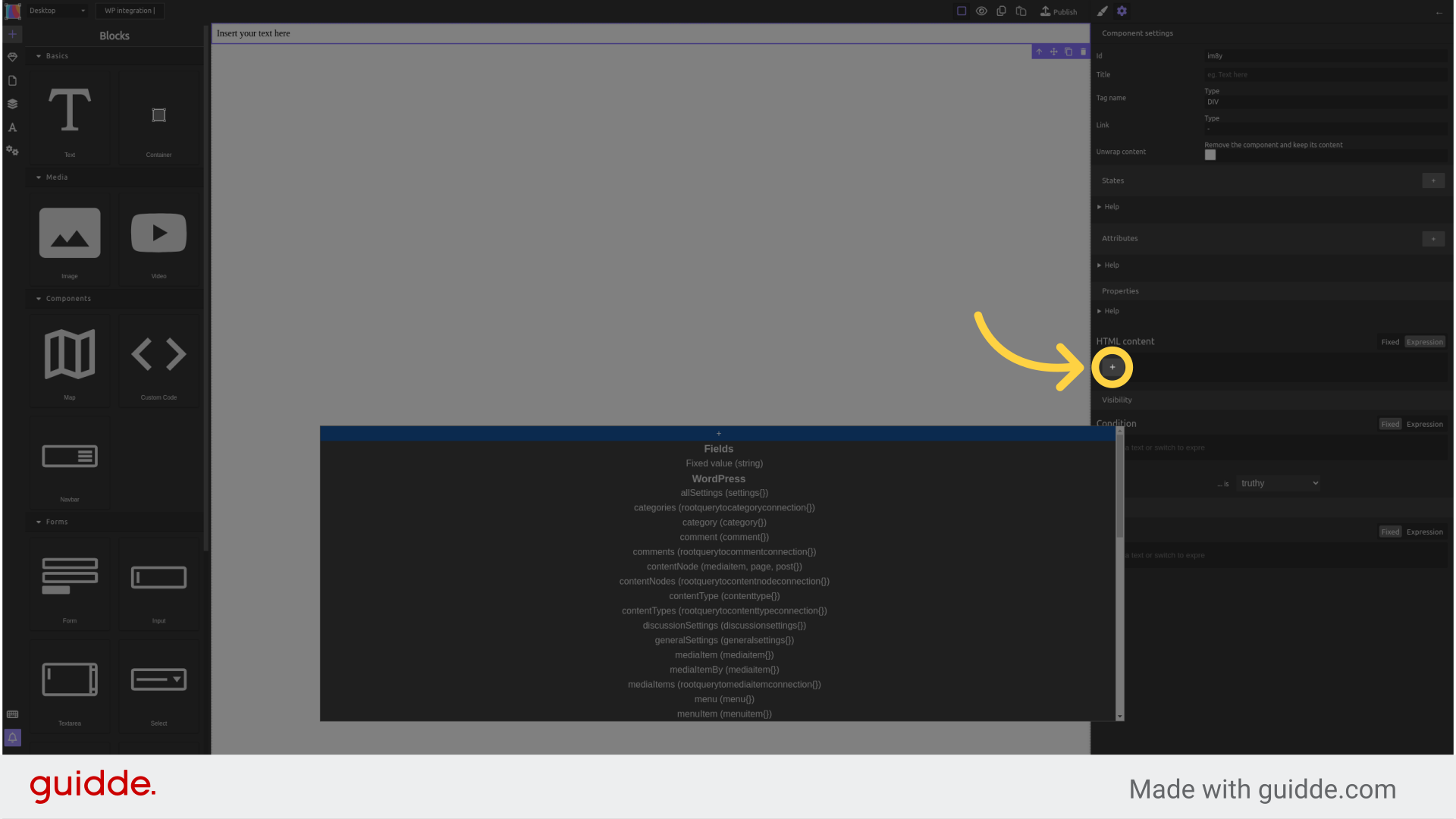Screen dimensions: 1456x819
Task: Select the truthy condition dropdown
Action: coord(1279,483)
